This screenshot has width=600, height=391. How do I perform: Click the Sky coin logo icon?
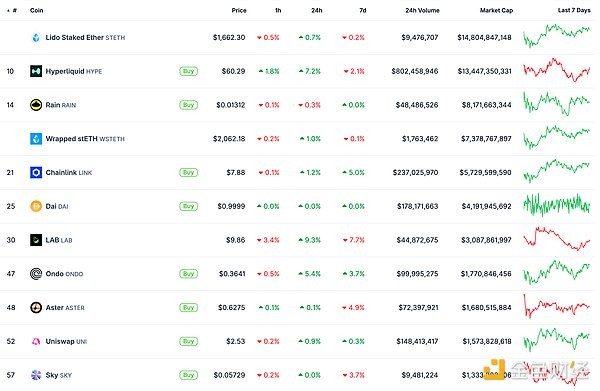pos(36,375)
